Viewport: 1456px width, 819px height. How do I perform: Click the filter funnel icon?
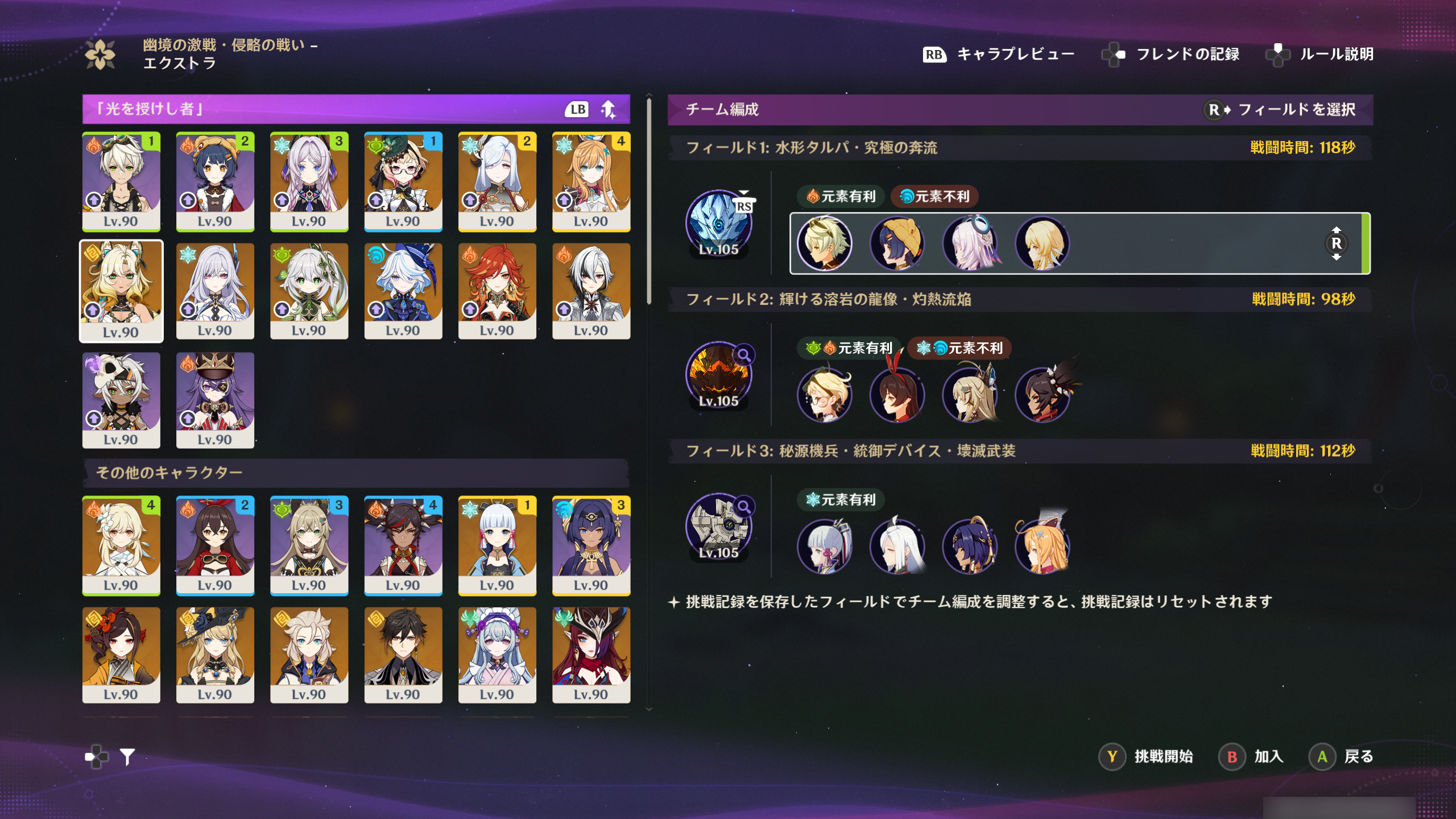(x=127, y=756)
